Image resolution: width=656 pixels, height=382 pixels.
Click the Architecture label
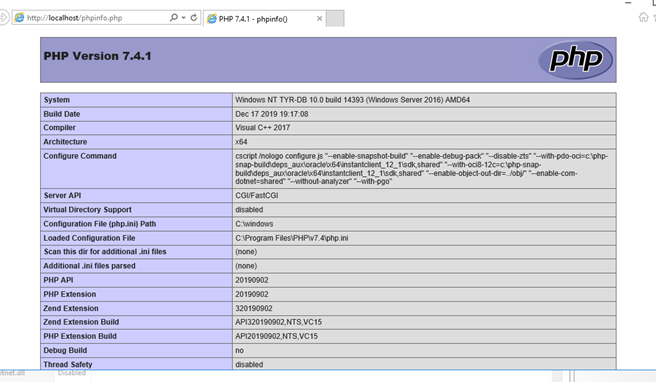click(65, 142)
